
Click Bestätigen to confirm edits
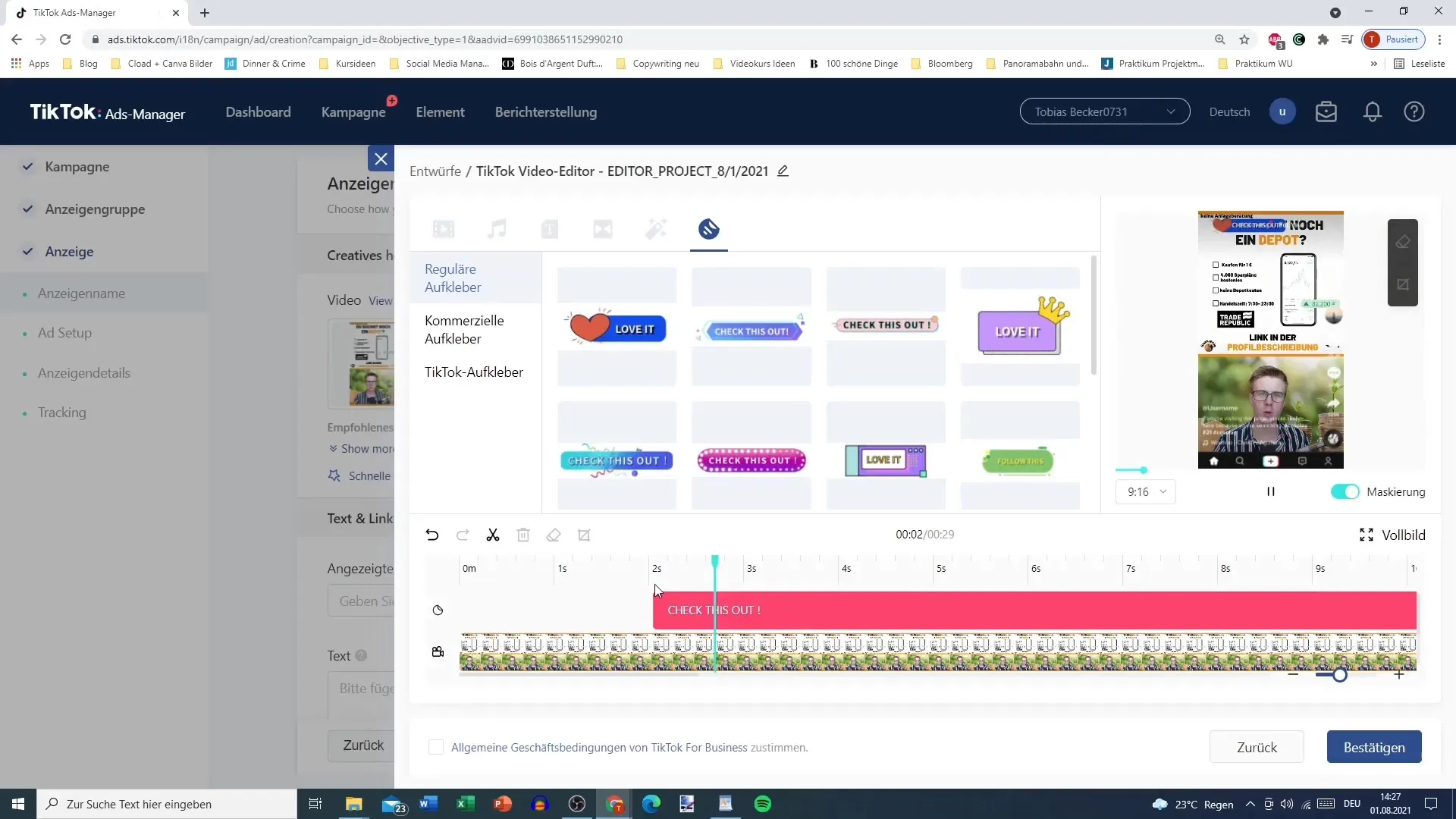1374,748
